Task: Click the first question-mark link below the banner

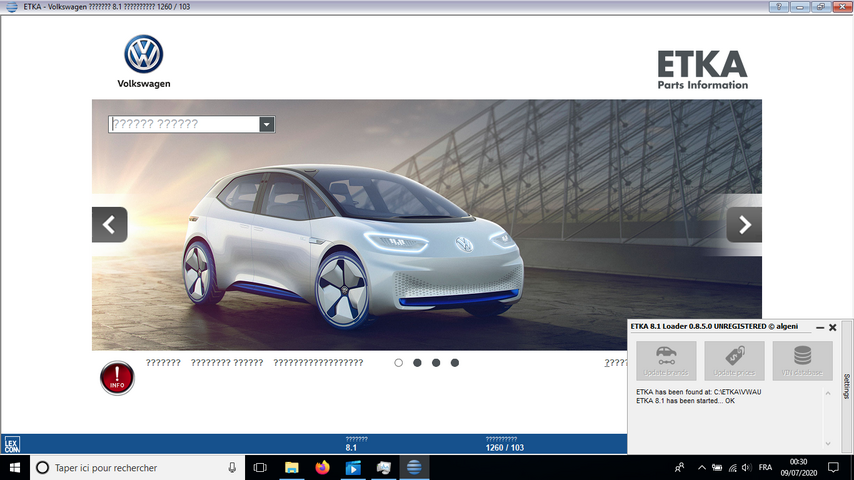Action: point(163,363)
